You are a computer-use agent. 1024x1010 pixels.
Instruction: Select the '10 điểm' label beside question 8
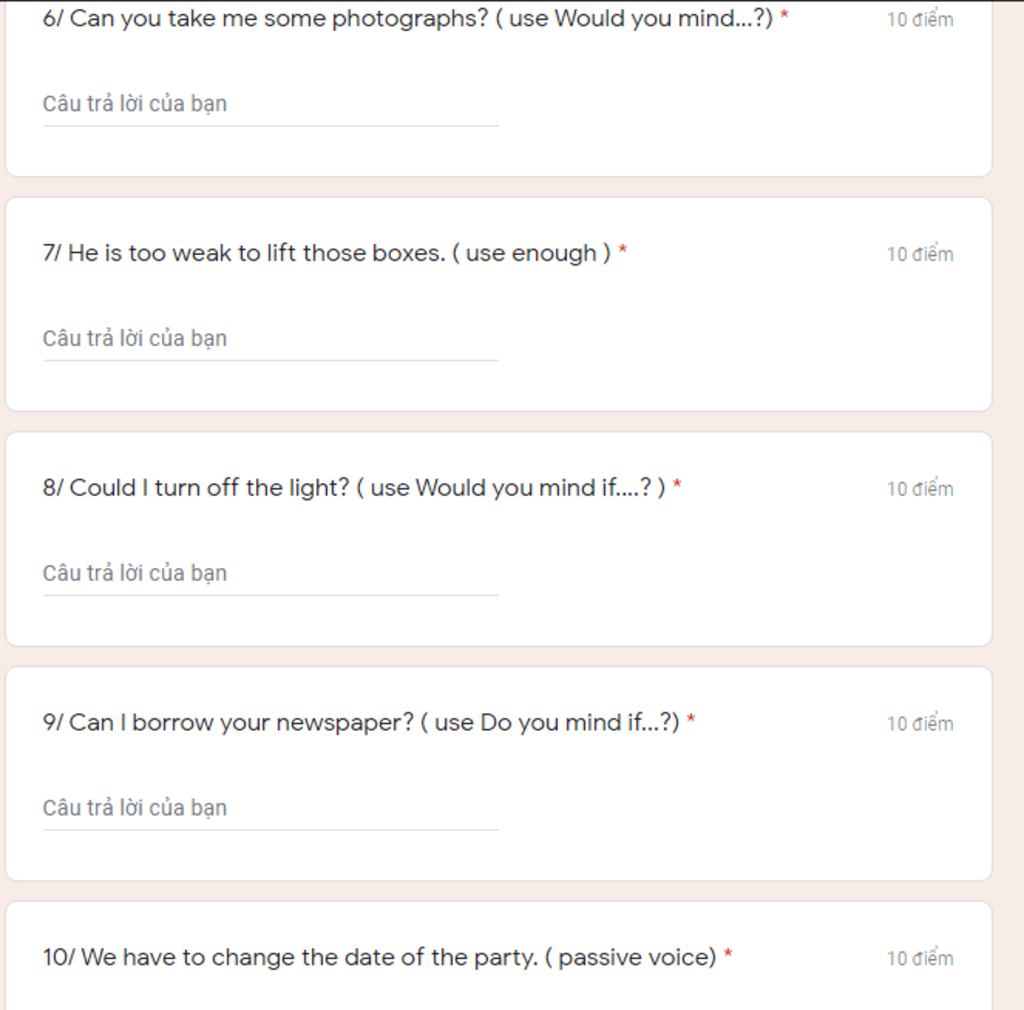tap(920, 489)
